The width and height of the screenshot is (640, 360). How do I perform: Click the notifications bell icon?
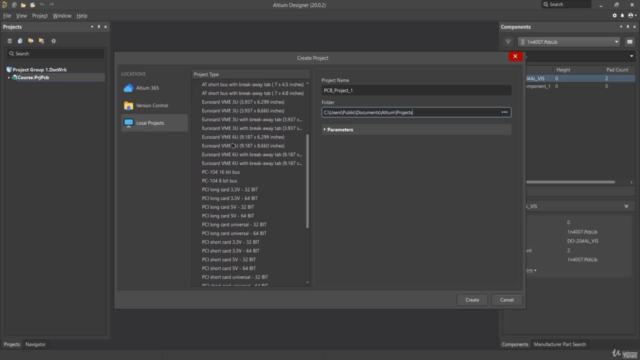(x=622, y=16)
